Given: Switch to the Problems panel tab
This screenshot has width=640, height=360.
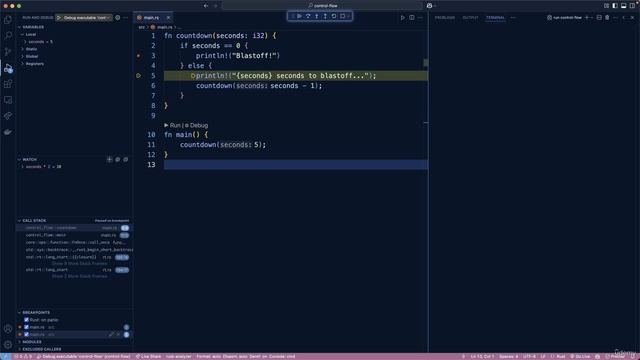Looking at the screenshot, I should pos(444,18).
